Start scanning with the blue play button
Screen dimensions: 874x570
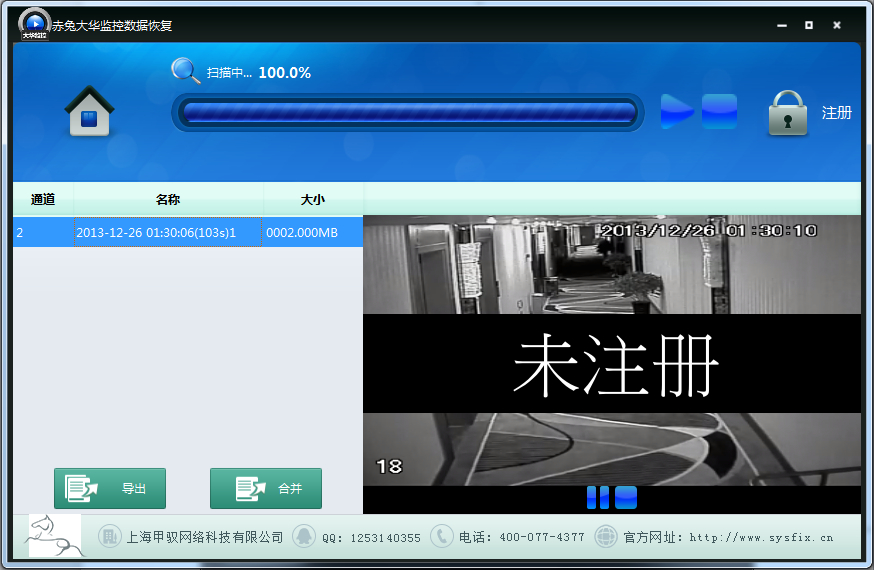point(676,111)
